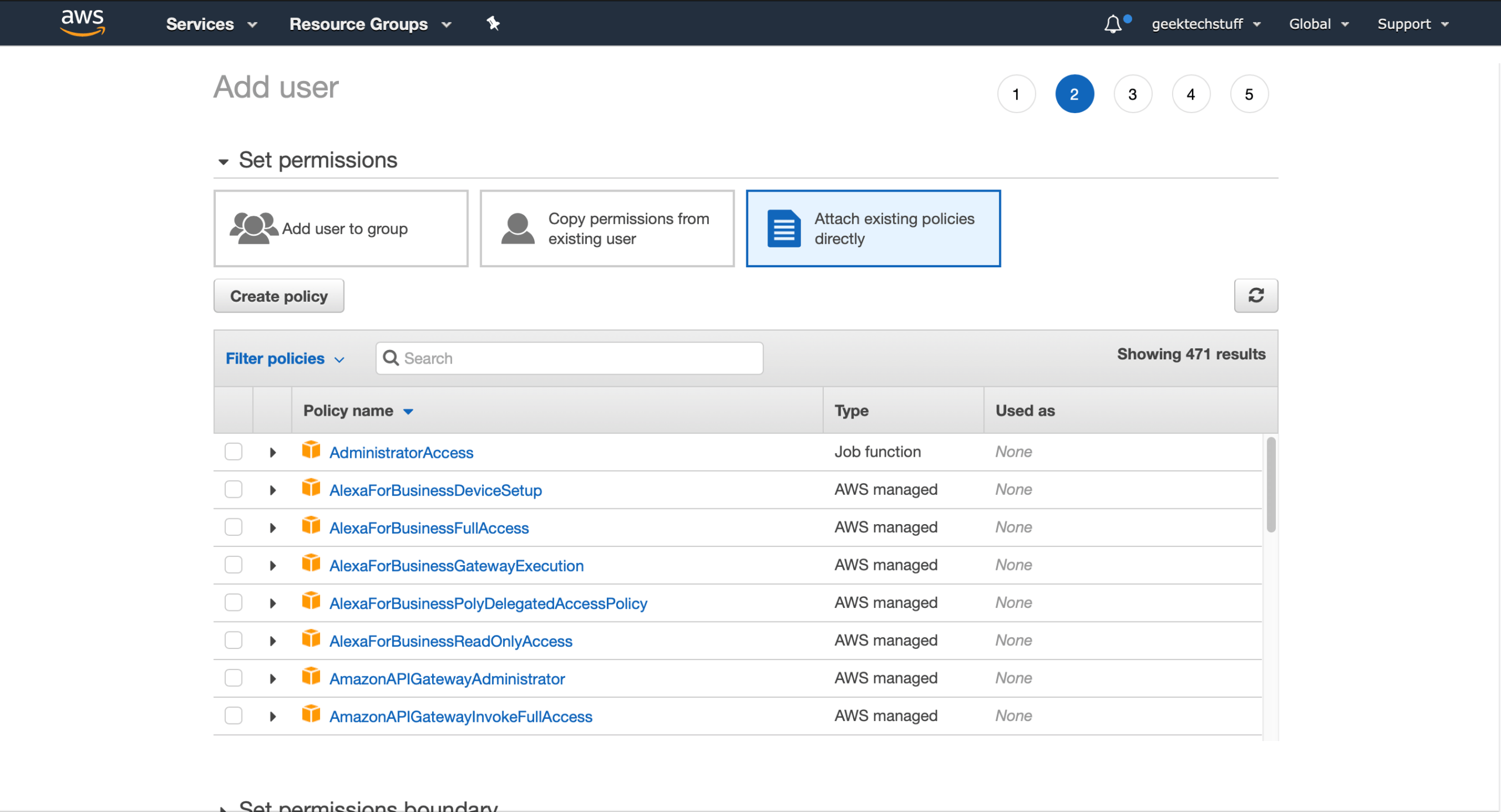The height and width of the screenshot is (812, 1501).
Task: Open the Filter policies dropdown
Action: 286,358
